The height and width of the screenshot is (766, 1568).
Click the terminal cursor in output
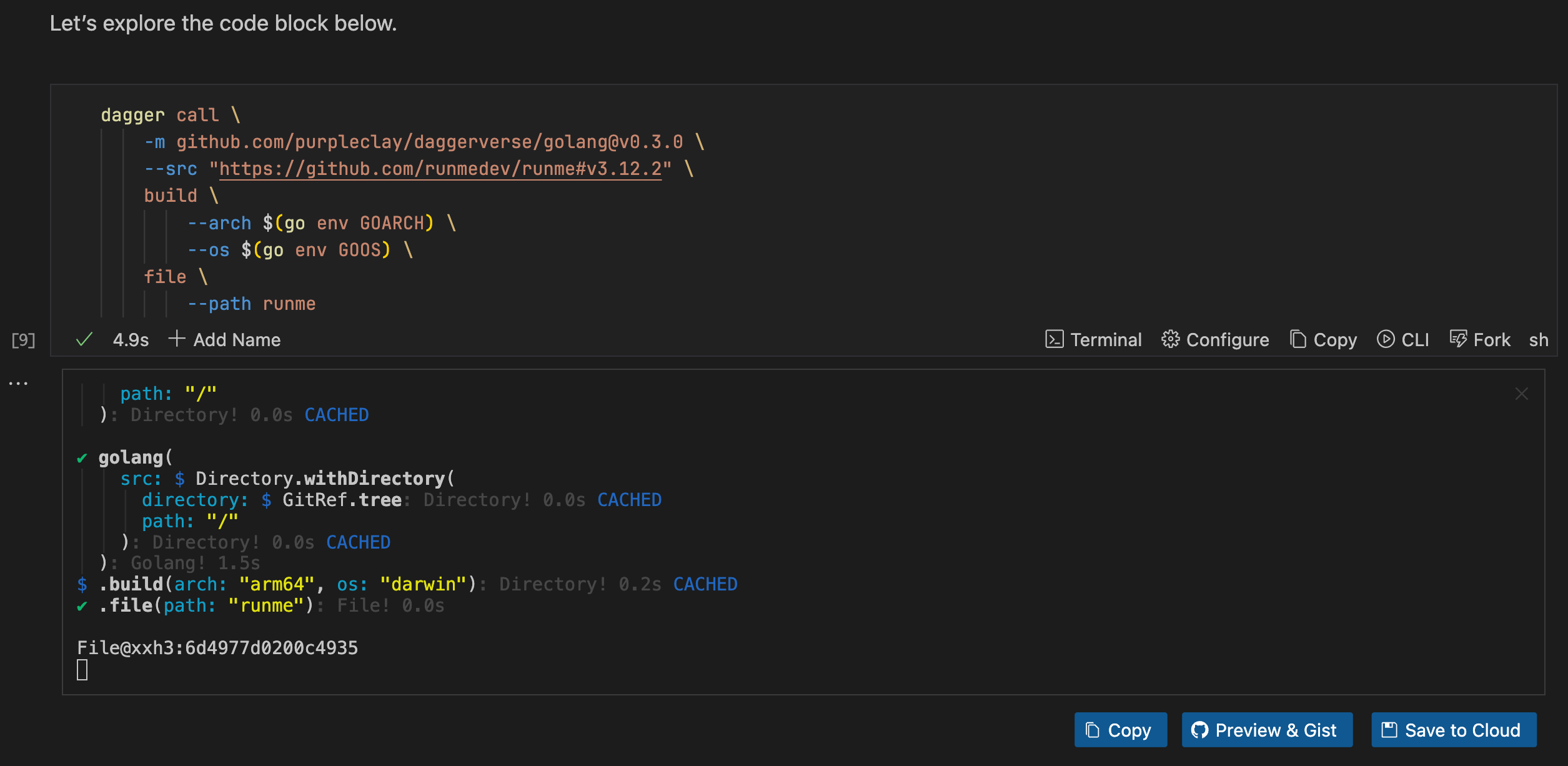pyautogui.click(x=82, y=670)
